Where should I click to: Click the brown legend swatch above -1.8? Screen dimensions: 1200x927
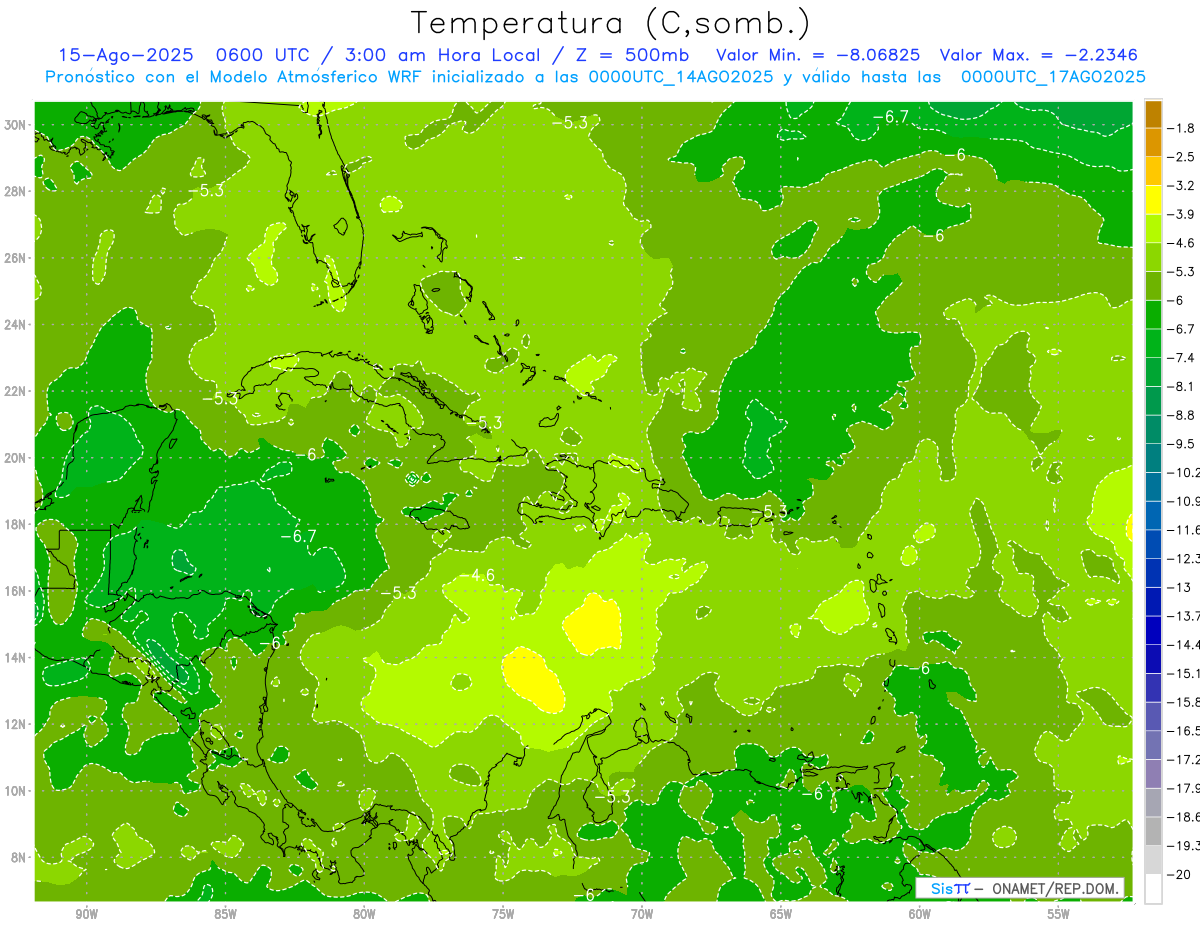click(1153, 114)
